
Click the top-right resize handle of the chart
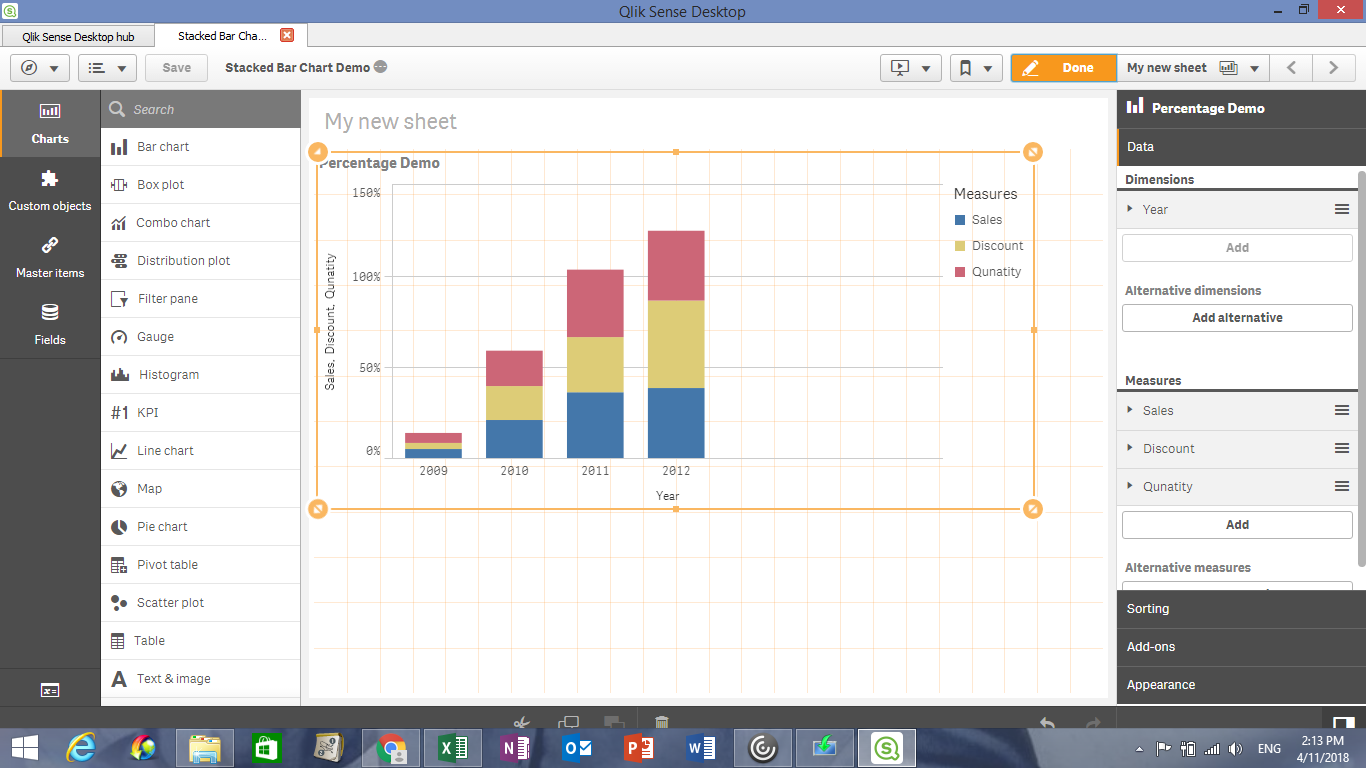point(1033,152)
